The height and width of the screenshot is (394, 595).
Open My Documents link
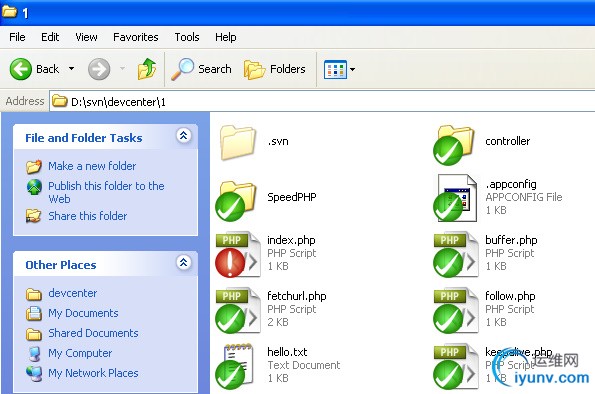[83, 313]
